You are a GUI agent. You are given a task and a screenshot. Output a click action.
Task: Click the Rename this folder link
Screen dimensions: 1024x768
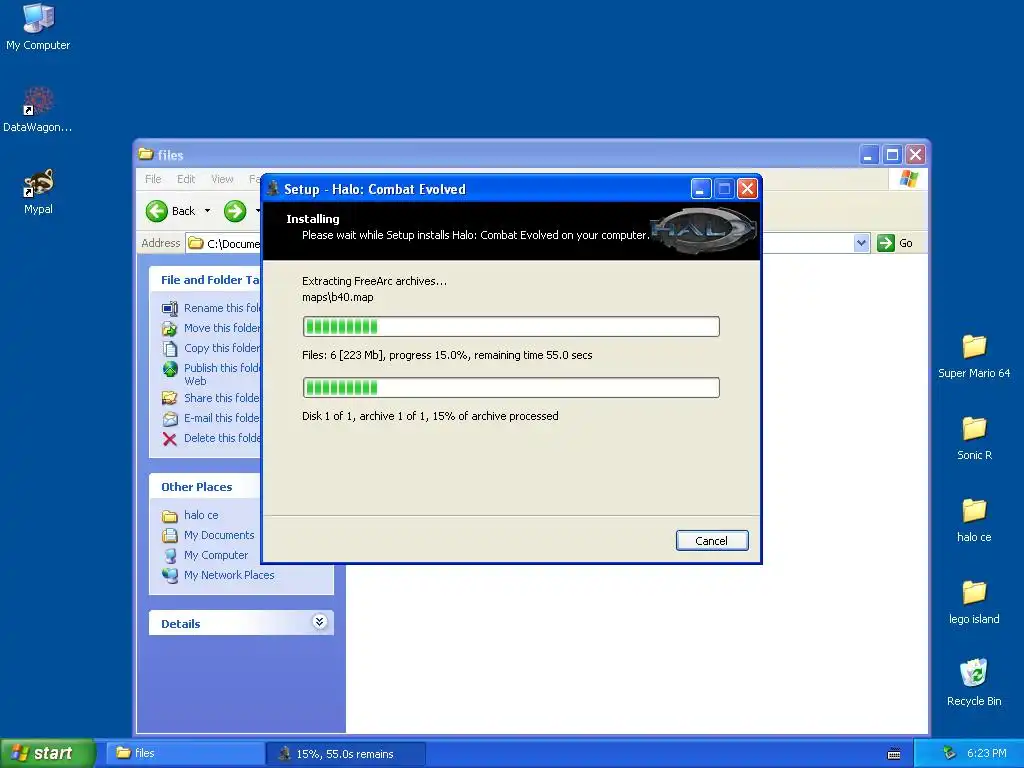click(x=222, y=308)
